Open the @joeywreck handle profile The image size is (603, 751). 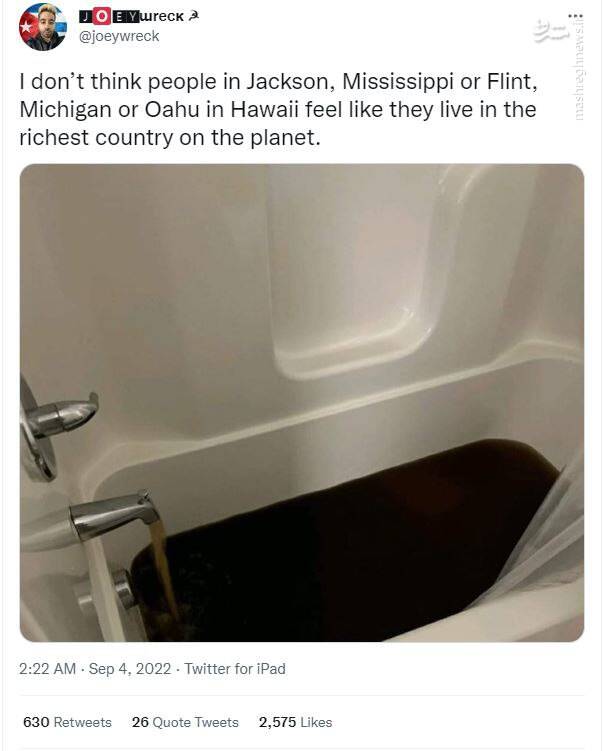point(119,36)
